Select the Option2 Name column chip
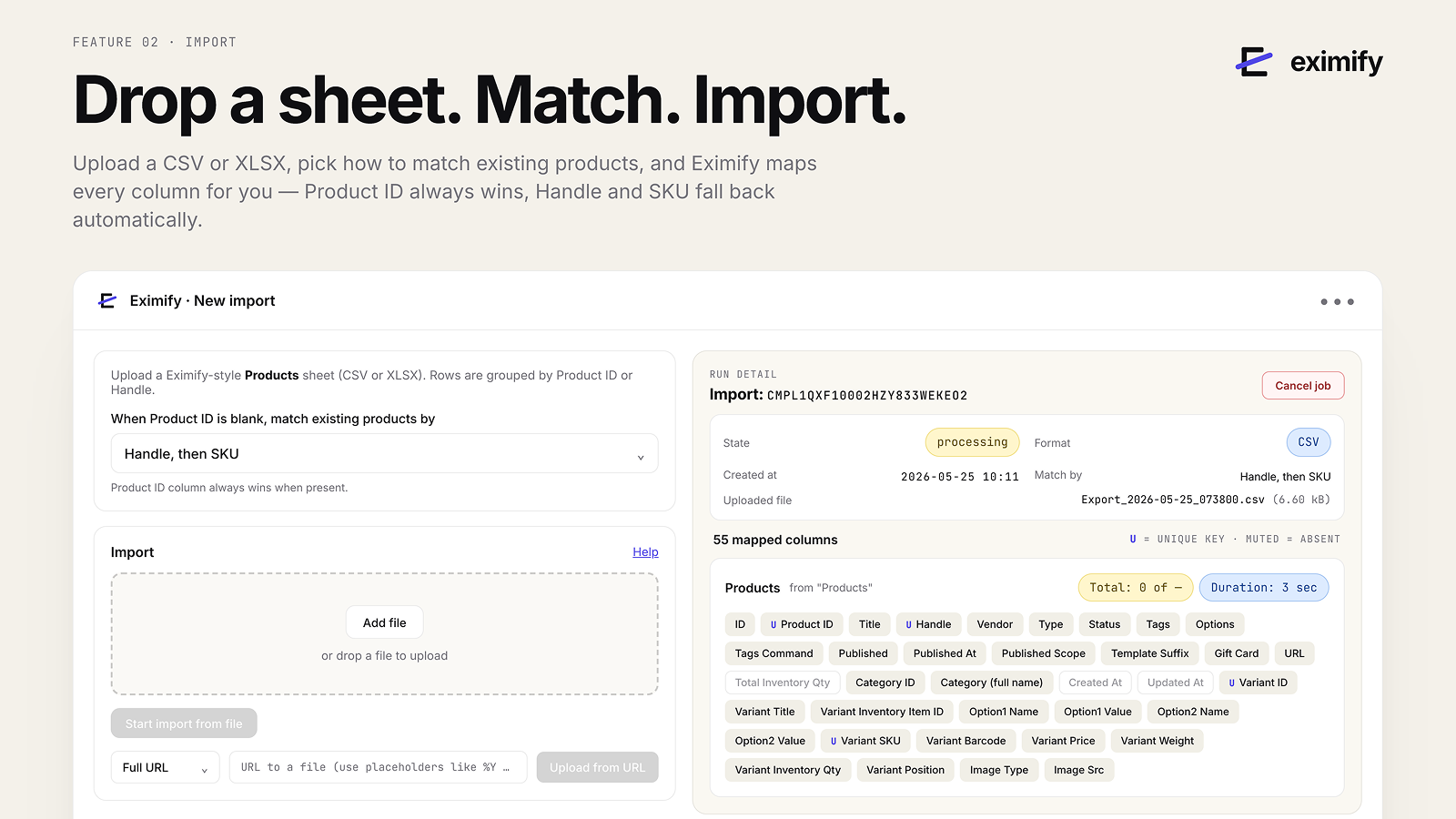Image resolution: width=1456 pixels, height=819 pixels. point(1193,712)
